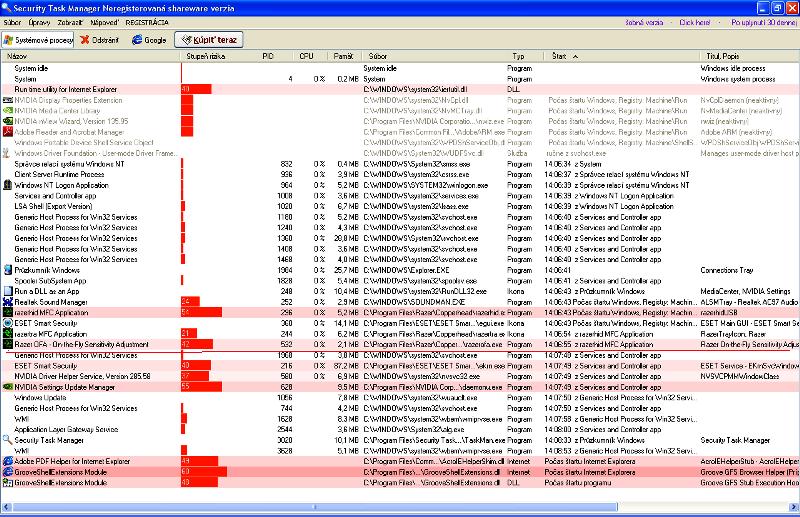The image size is (800, 517).
Task: Click the scrollbar right arrow
Action: [793, 507]
